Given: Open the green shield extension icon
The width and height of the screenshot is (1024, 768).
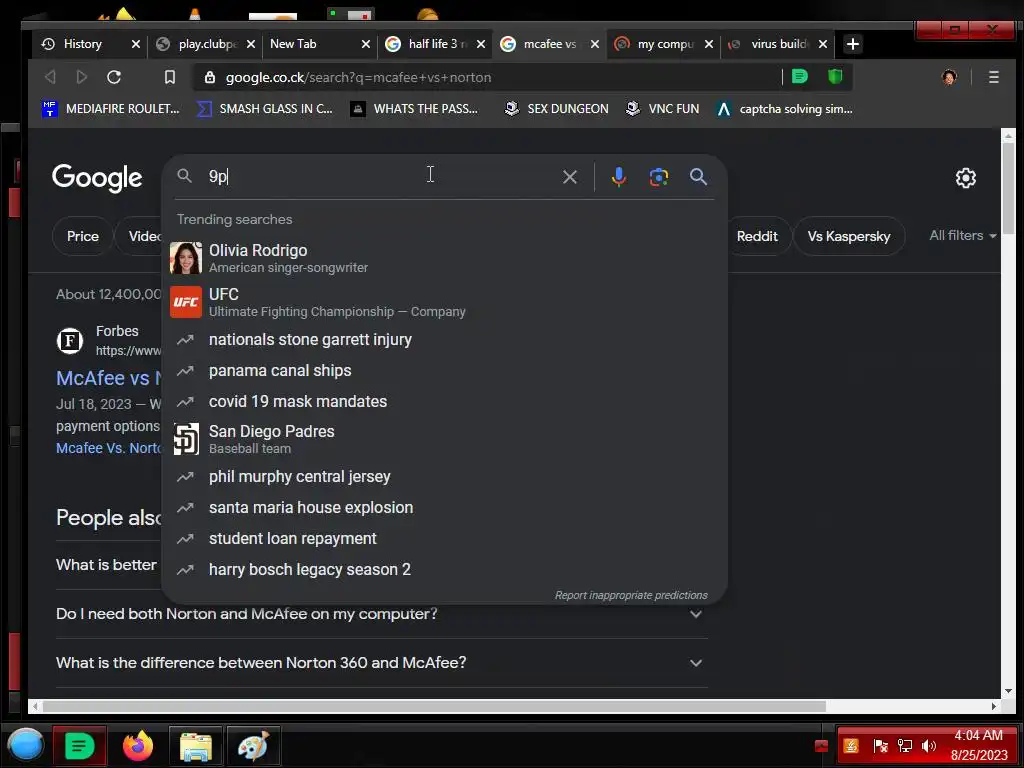Looking at the screenshot, I should (x=835, y=76).
